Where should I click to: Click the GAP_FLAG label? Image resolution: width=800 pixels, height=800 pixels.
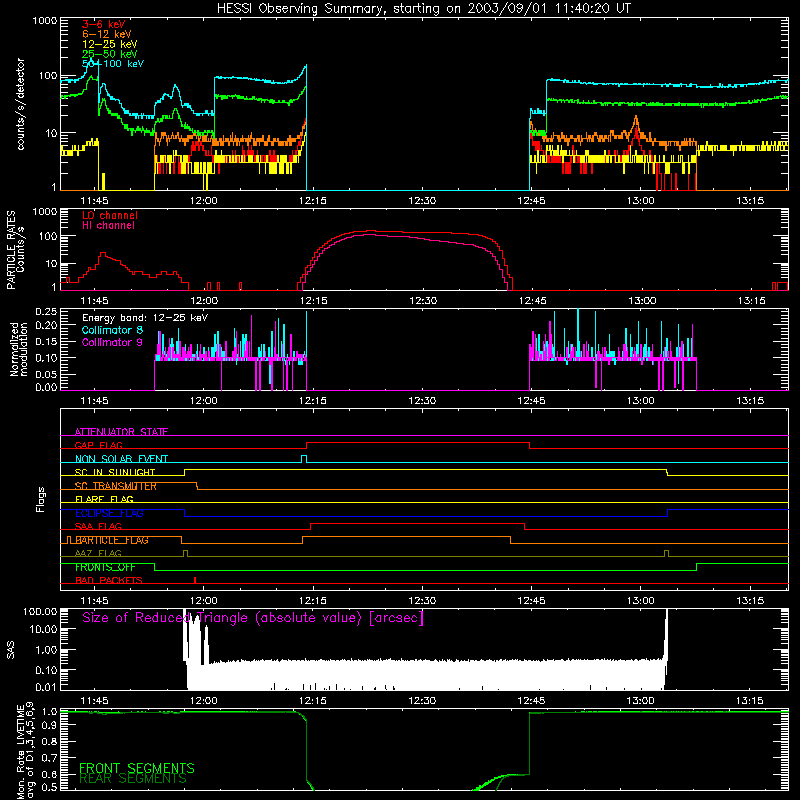click(x=98, y=445)
